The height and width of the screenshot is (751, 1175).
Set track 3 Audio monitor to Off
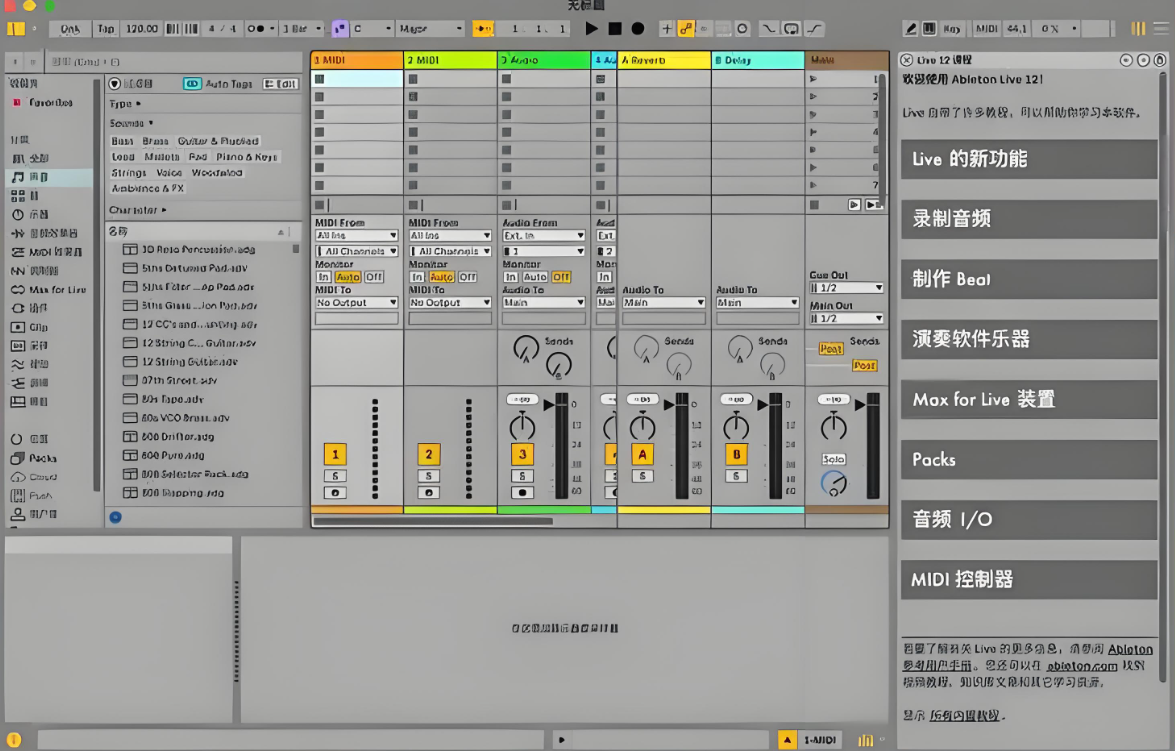pos(561,277)
